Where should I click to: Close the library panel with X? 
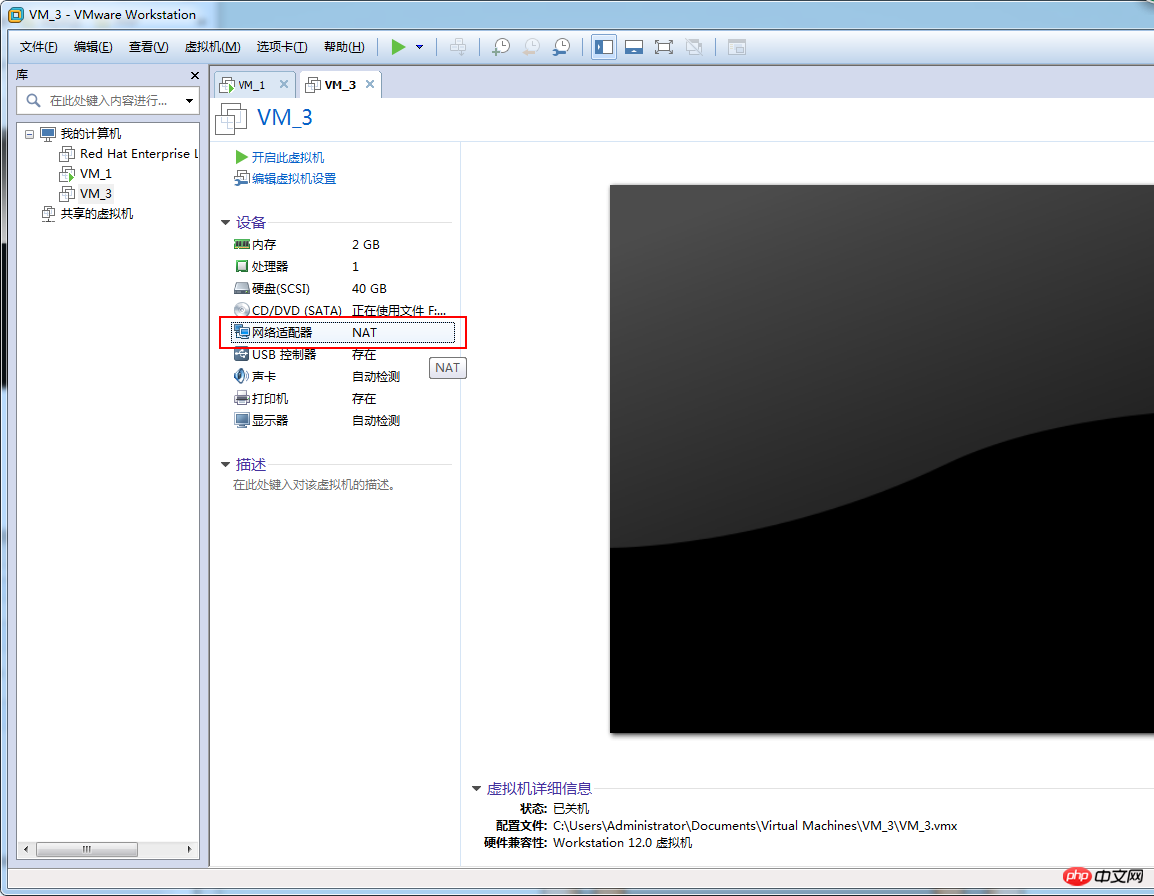[x=194, y=75]
